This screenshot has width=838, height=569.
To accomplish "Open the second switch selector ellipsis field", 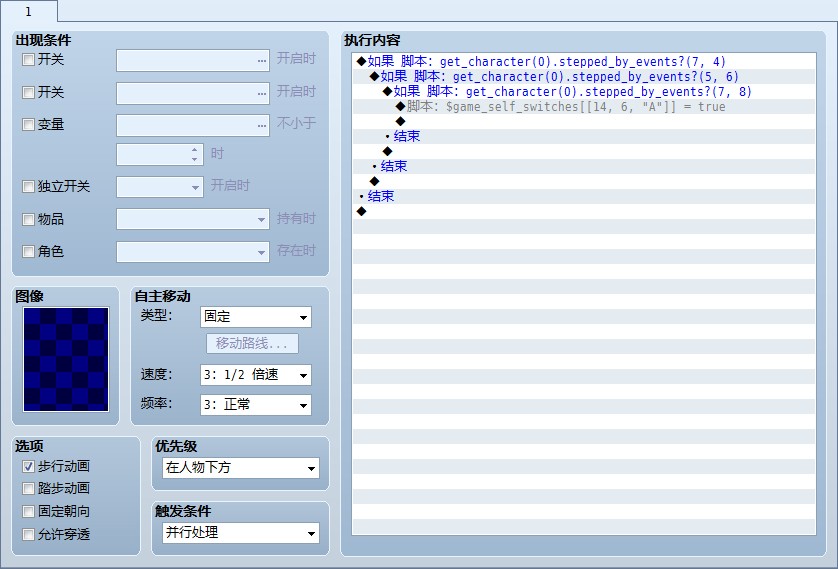I will pyautogui.click(x=193, y=93).
